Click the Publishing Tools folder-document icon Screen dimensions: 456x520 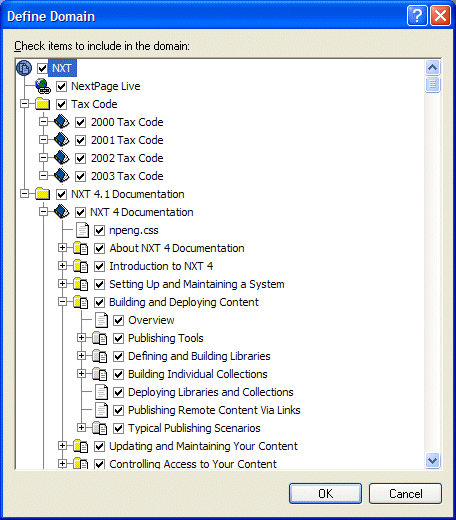100,338
